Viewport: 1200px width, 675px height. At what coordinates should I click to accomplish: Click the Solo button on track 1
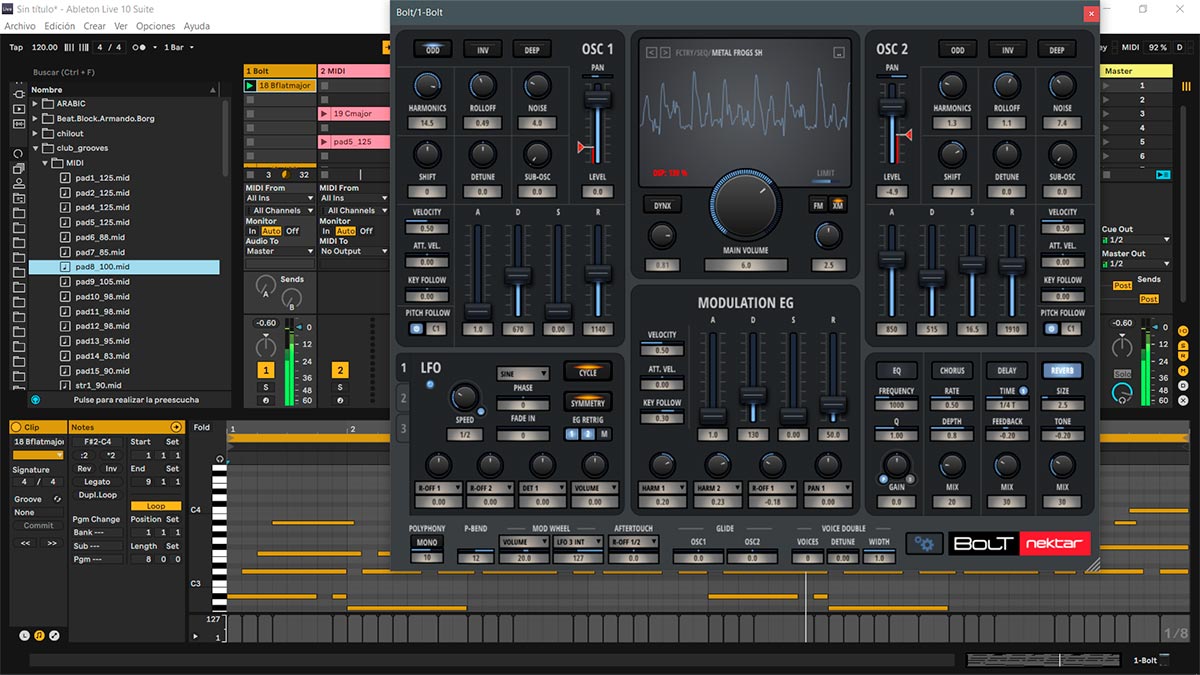[x=266, y=387]
